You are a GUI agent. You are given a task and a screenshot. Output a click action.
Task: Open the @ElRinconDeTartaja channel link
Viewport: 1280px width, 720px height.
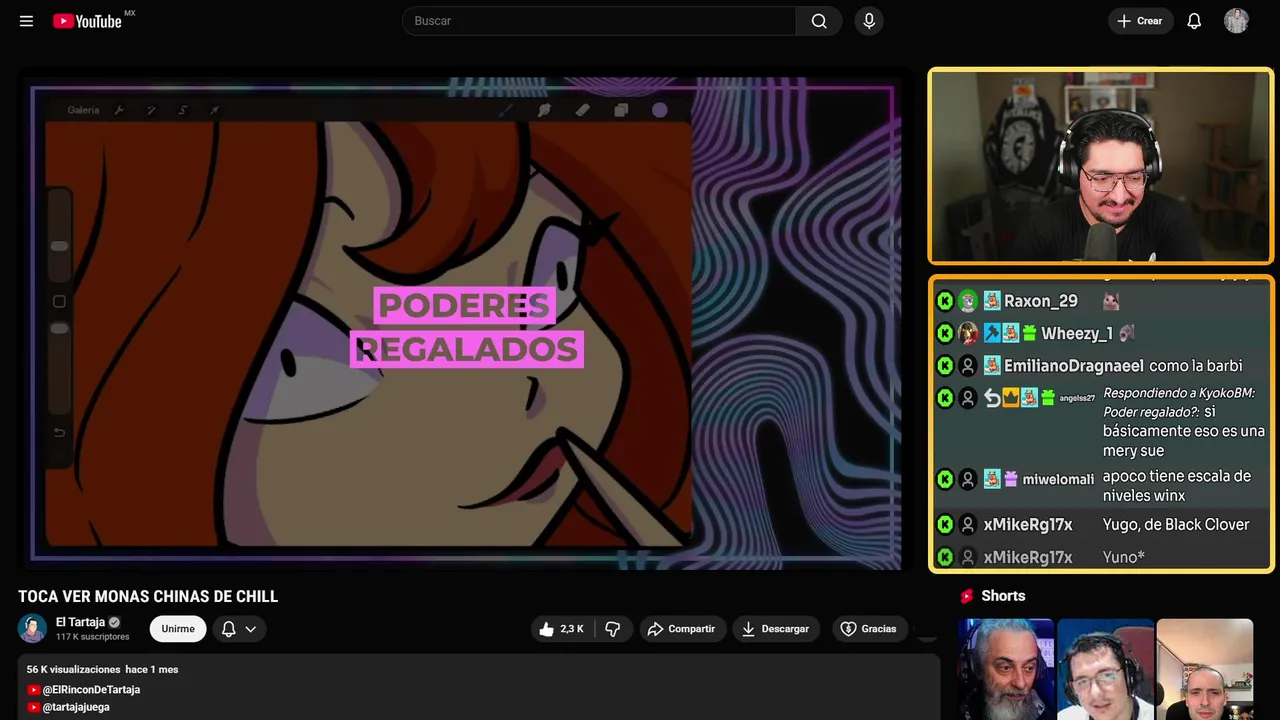91,690
